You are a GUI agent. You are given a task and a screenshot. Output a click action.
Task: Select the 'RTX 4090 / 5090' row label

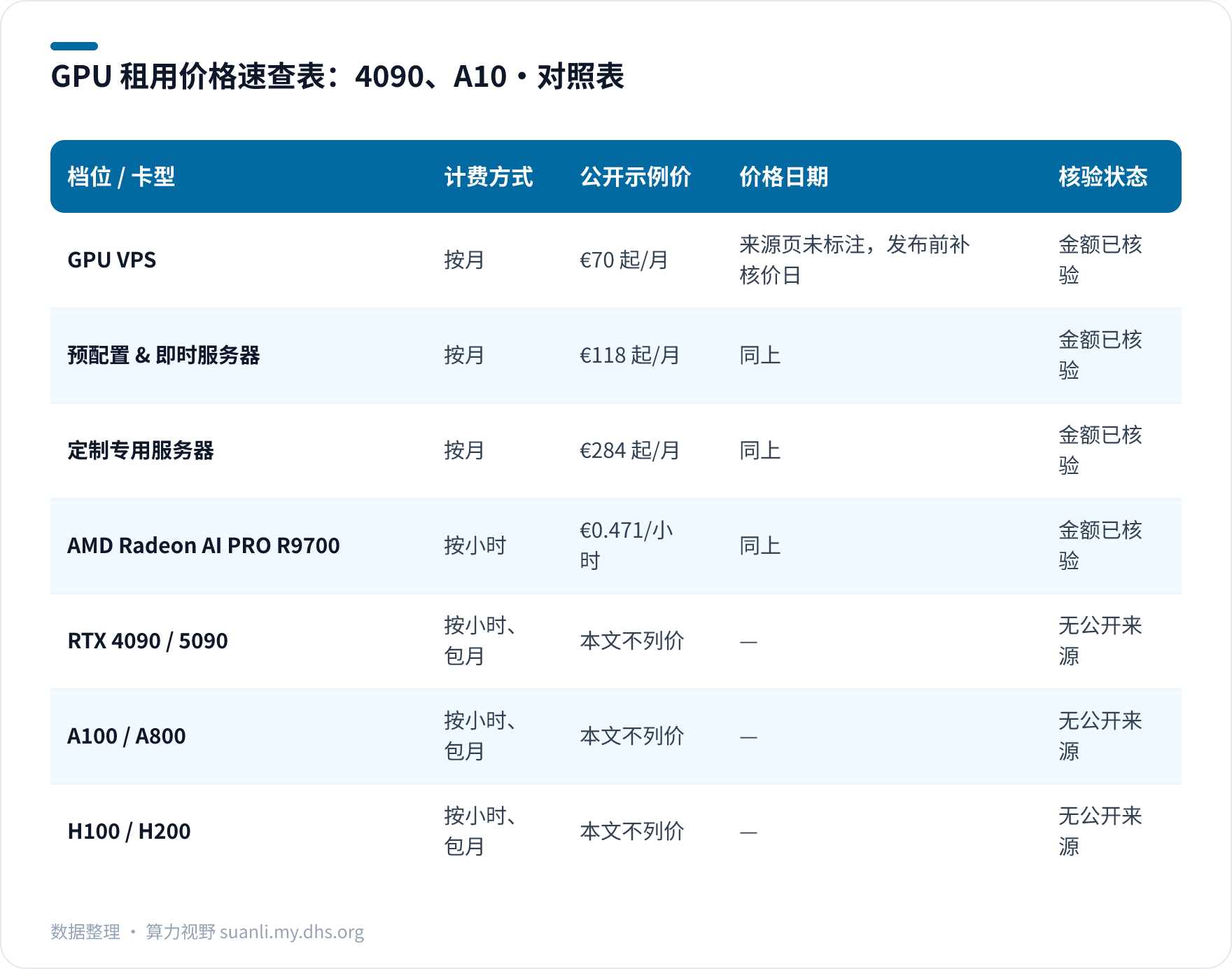148,641
